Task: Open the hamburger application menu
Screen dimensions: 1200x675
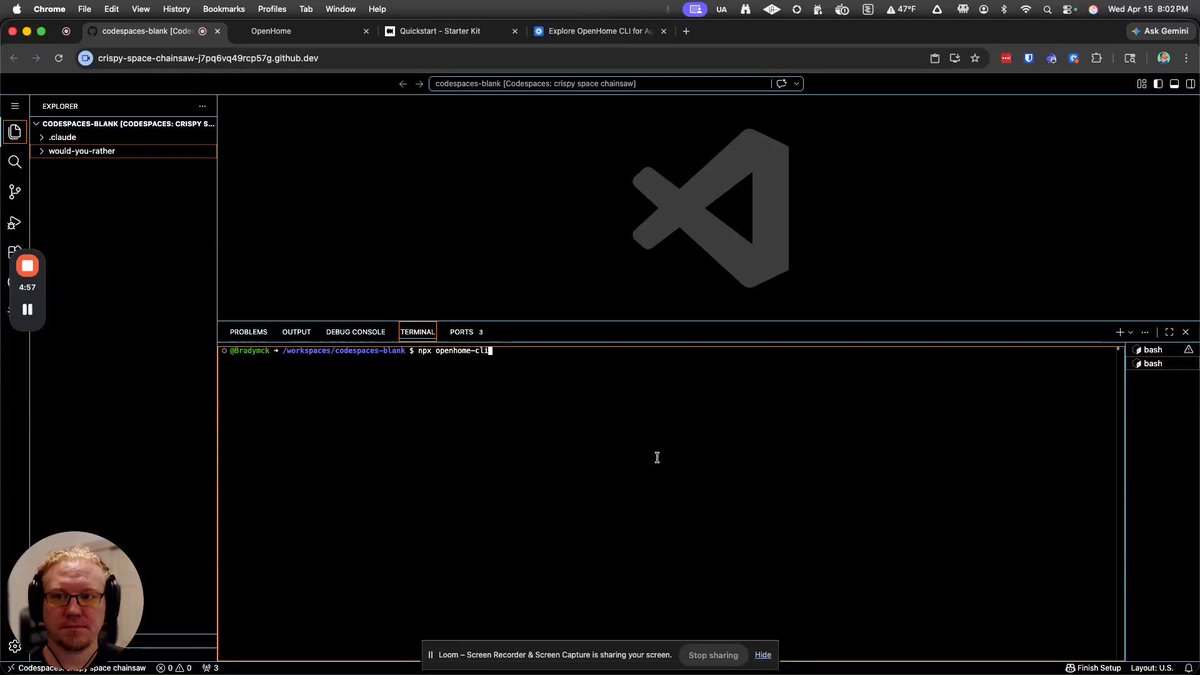Action: point(14,105)
